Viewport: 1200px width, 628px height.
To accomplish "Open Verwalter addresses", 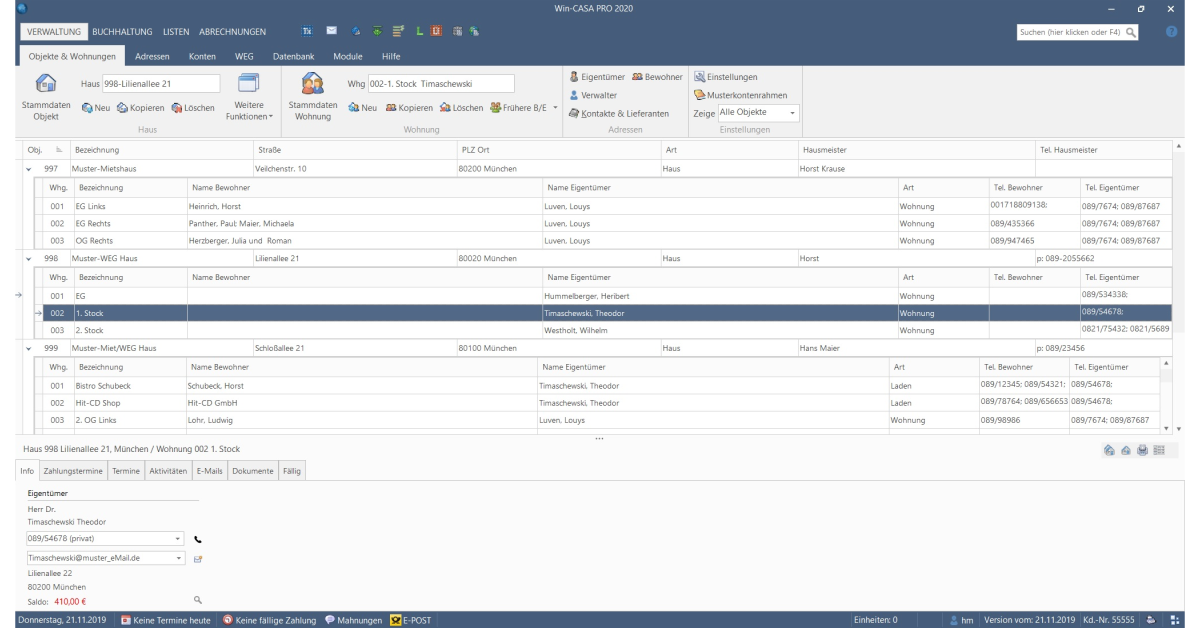I will 595,95.
